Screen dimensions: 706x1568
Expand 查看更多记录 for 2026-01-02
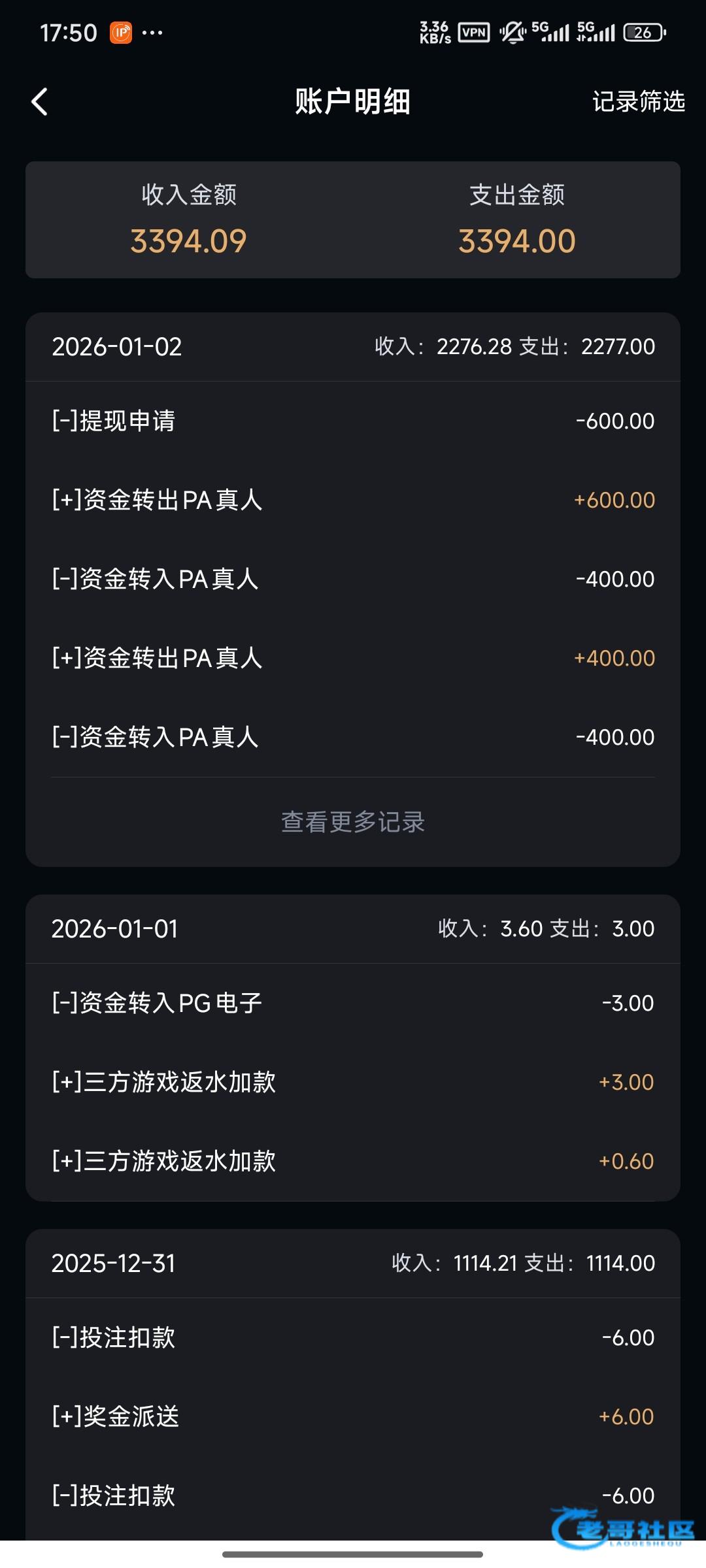click(353, 822)
